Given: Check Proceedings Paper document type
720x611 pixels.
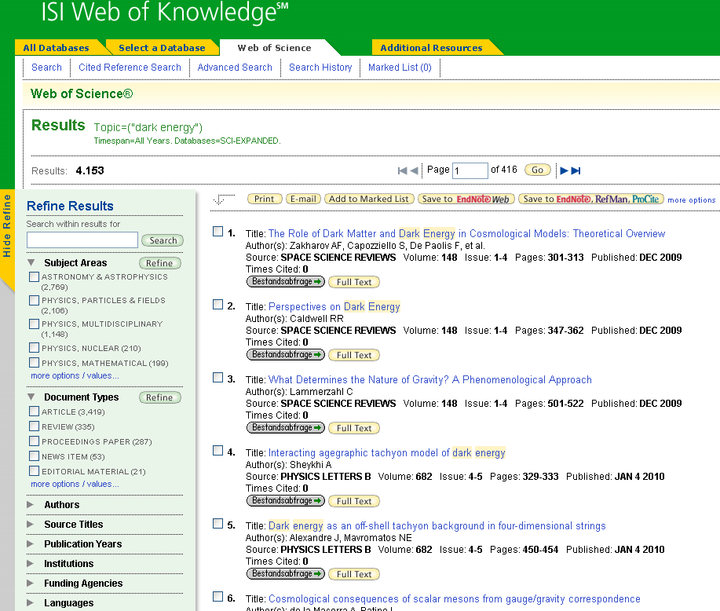Looking at the screenshot, I should [x=34, y=441].
